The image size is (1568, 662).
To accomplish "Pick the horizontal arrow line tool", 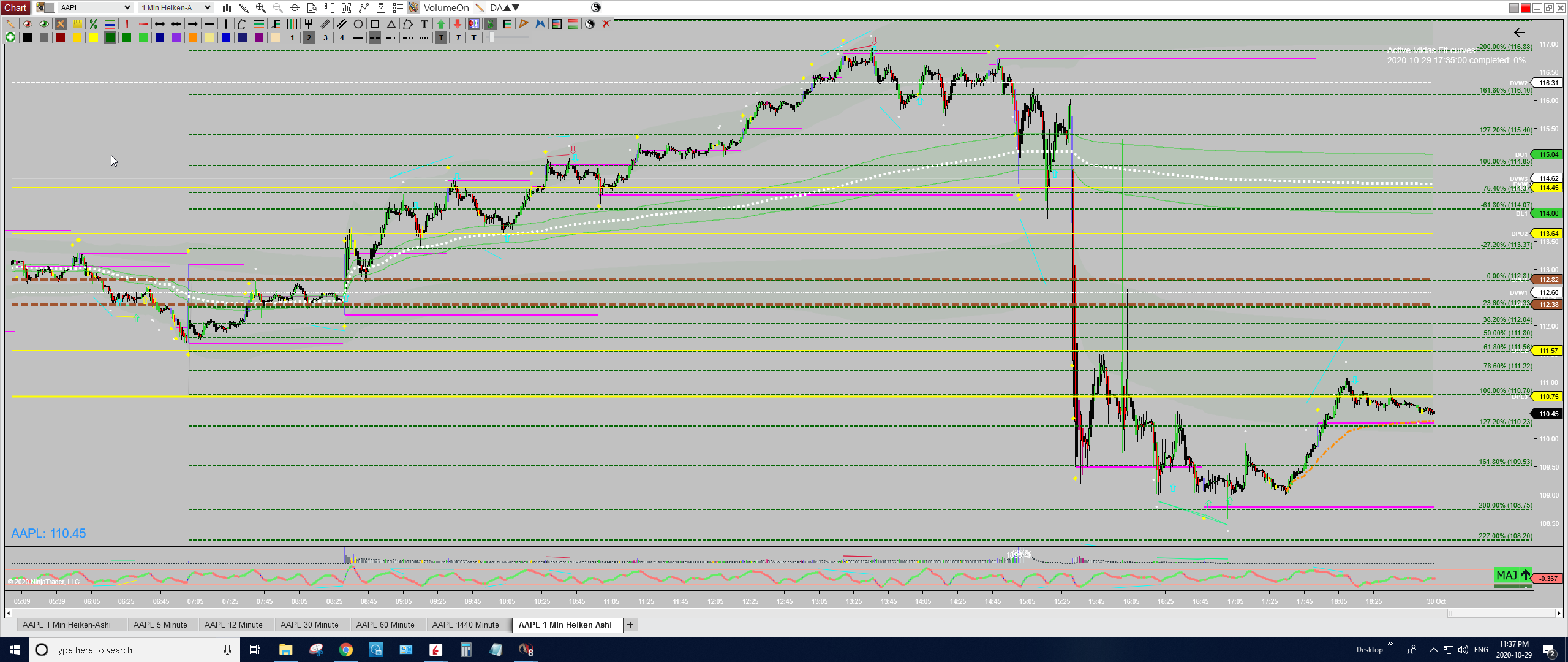I will (193, 24).
